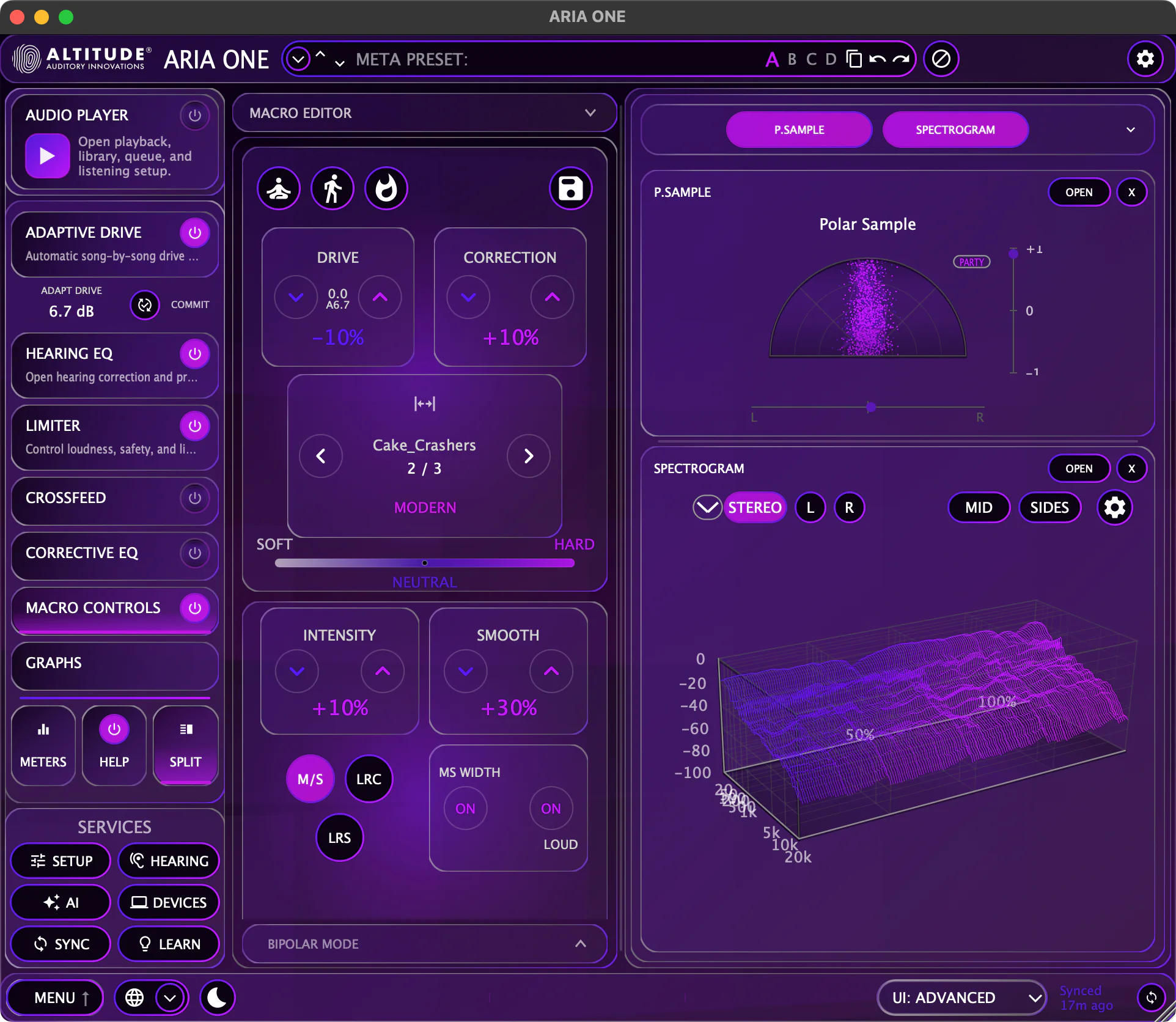
Task: Open the spectrogram channel dropdown chevron
Action: pos(707,507)
